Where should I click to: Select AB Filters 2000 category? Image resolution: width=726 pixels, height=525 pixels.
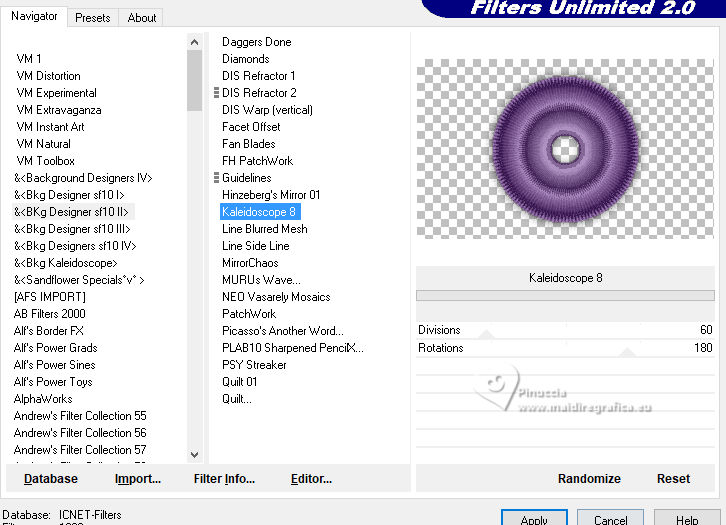click(x=50, y=314)
